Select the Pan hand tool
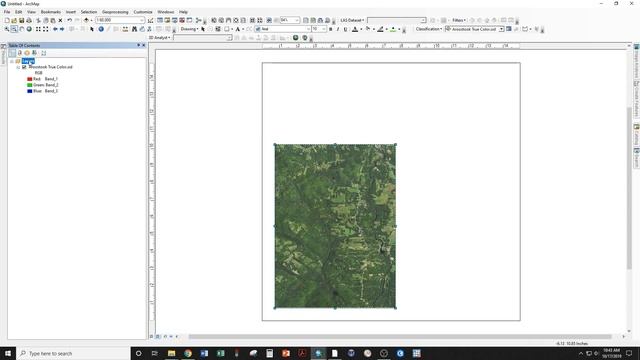Image resolution: width=640 pixels, height=360 pixels. (x=22, y=29)
